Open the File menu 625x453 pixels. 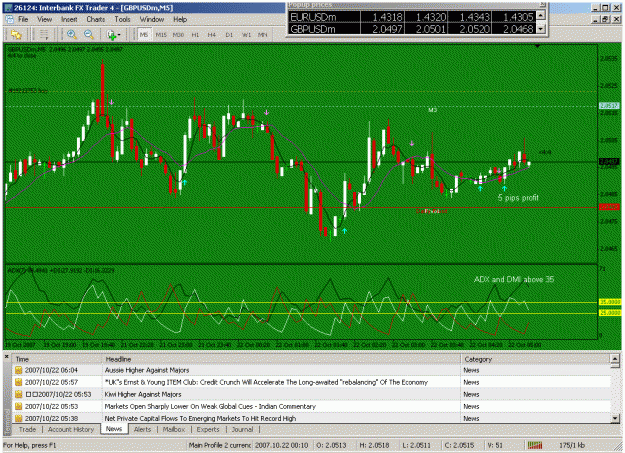23,19
